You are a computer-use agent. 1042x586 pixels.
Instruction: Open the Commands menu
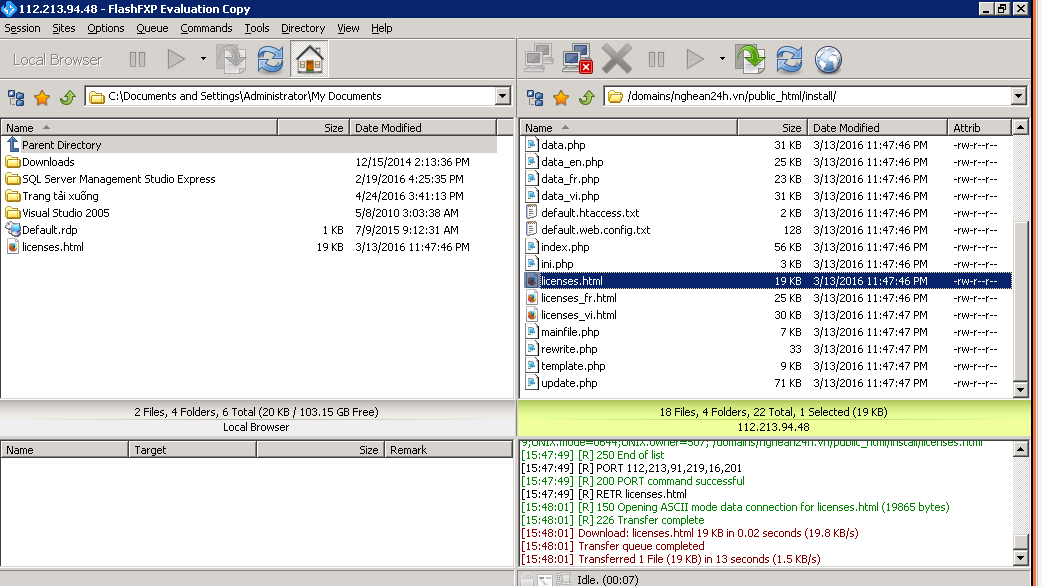[x=206, y=28]
